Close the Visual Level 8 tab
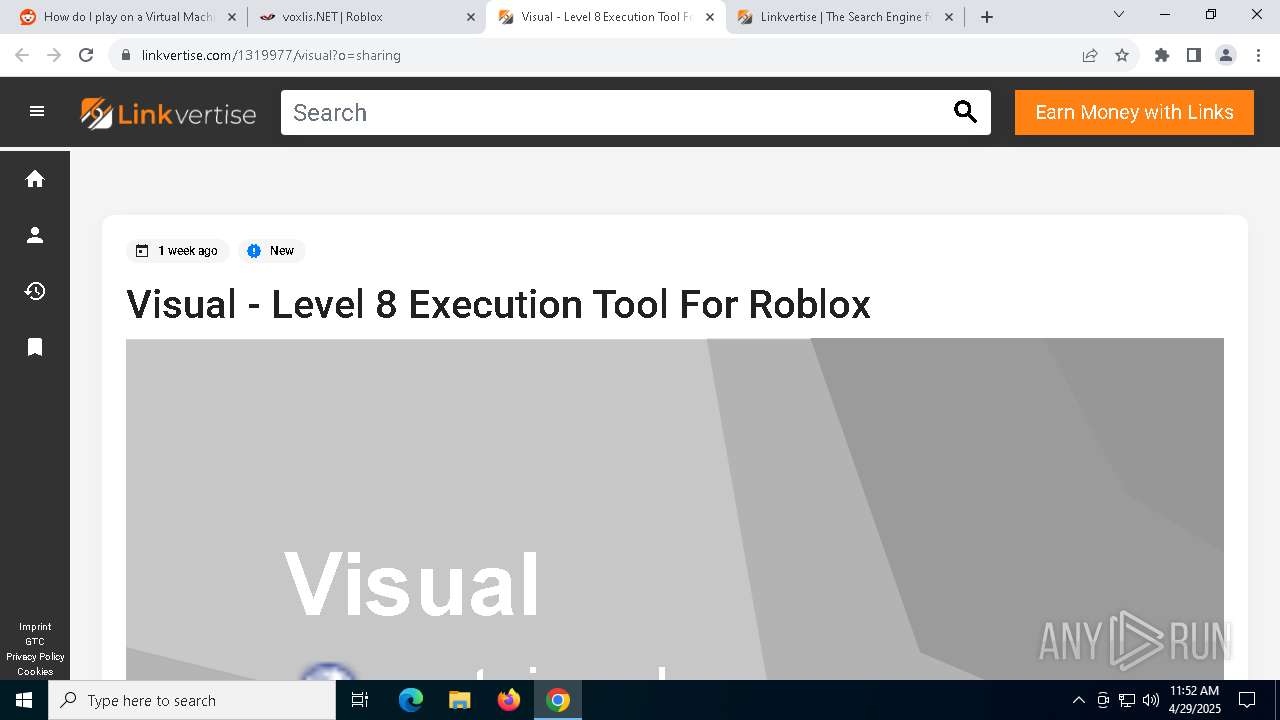The height and width of the screenshot is (720, 1280). pyautogui.click(x=710, y=17)
